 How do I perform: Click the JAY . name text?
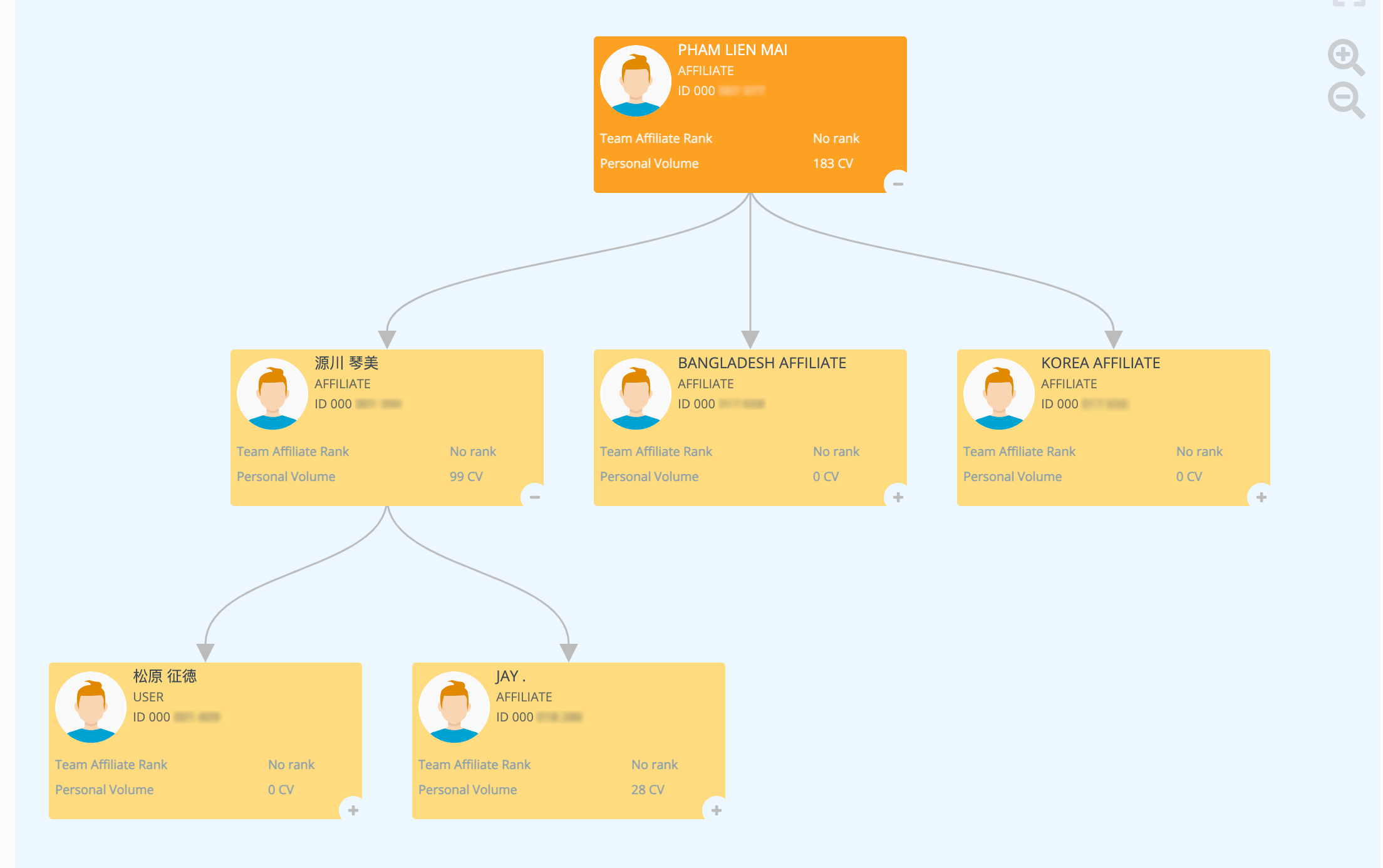[510, 676]
